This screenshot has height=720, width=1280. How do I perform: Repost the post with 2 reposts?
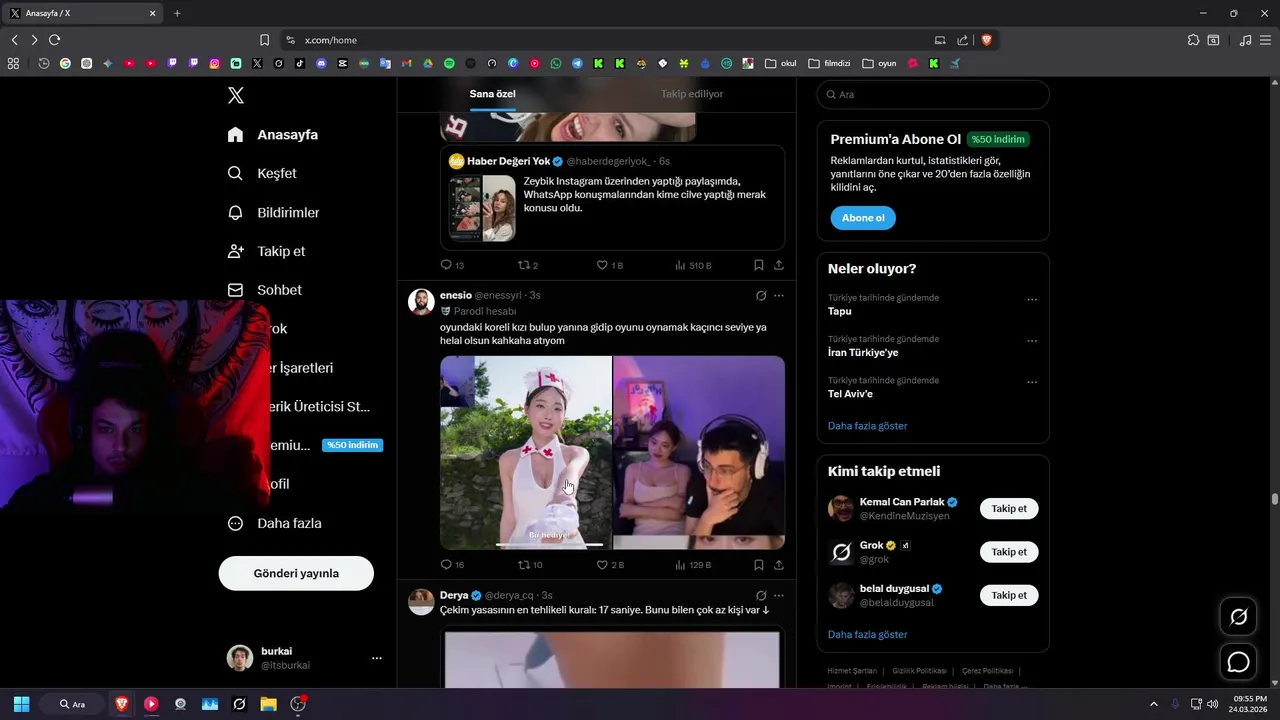528,265
